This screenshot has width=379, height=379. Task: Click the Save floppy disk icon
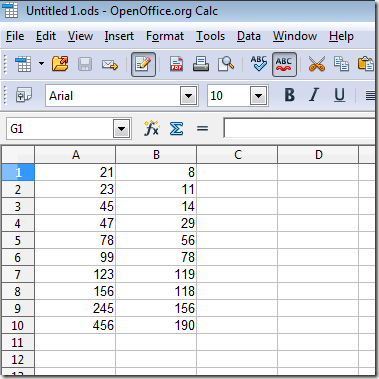[x=85, y=64]
